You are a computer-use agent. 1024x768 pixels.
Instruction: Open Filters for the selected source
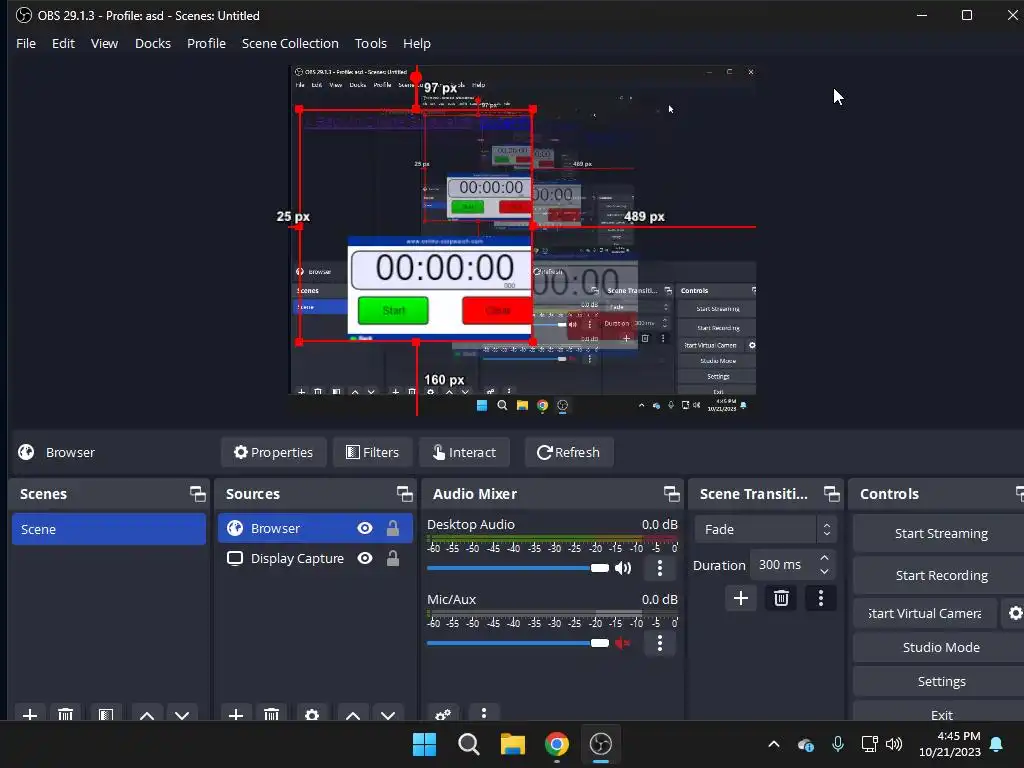pyautogui.click(x=372, y=452)
